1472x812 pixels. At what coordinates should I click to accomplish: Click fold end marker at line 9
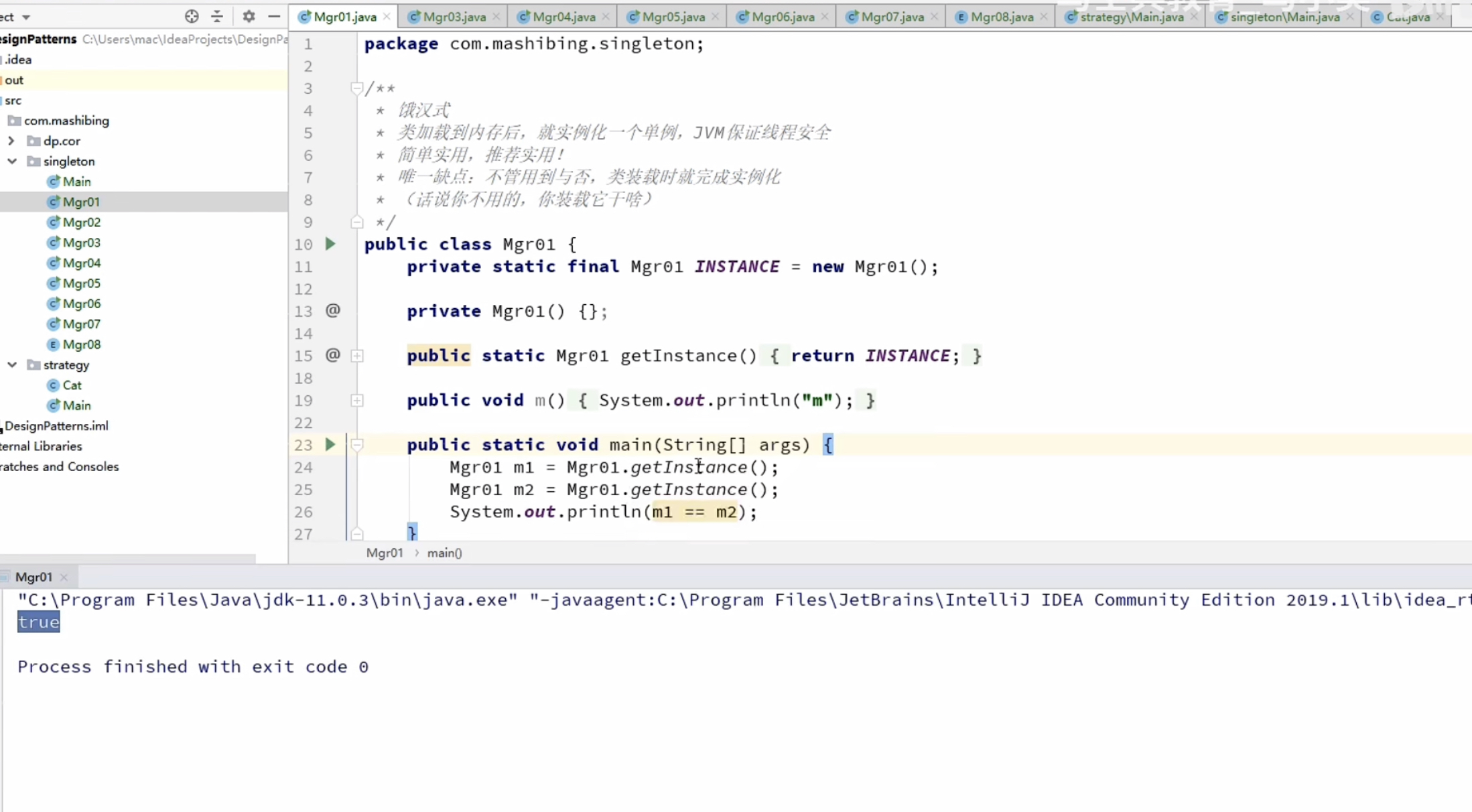(x=357, y=222)
